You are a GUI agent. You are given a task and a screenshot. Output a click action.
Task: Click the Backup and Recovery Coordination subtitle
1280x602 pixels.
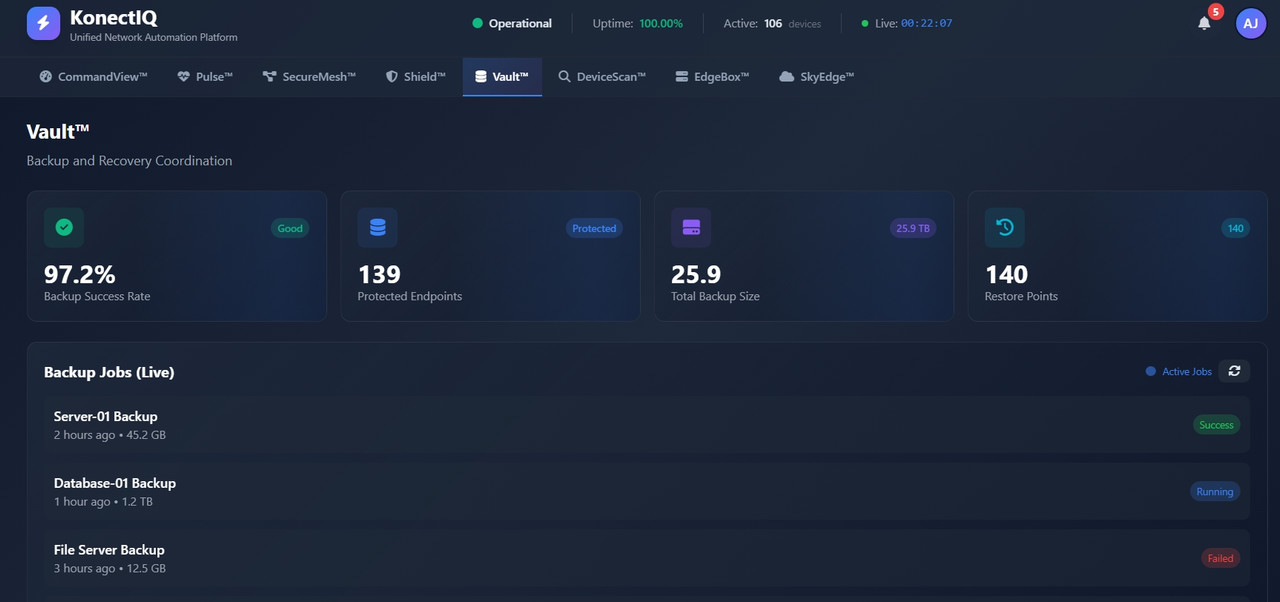(129, 161)
